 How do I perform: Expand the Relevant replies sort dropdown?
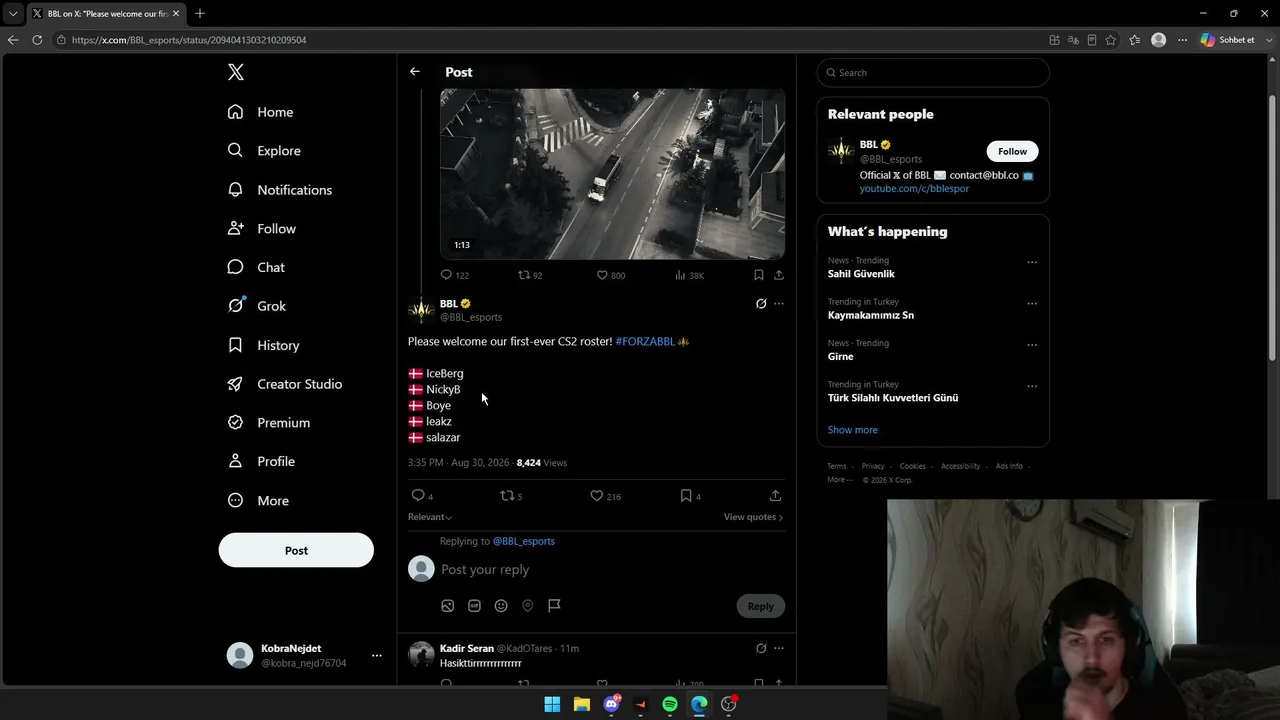pyautogui.click(x=430, y=517)
